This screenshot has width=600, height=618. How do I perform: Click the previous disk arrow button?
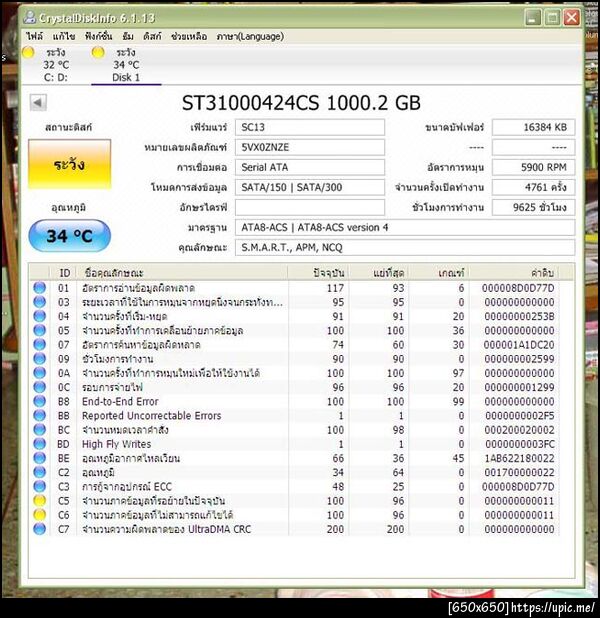[x=38, y=102]
